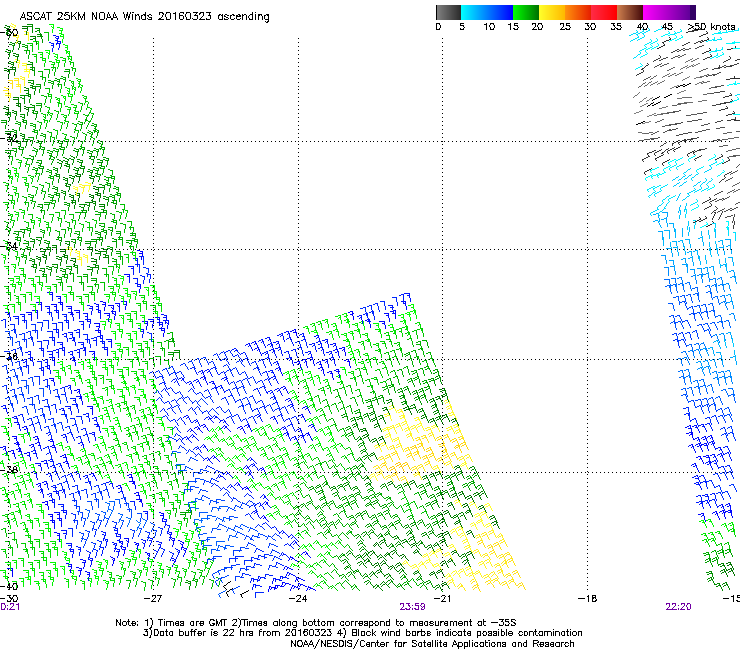Click the longitude axis label '-27'
740x650 pixels.
153,599
